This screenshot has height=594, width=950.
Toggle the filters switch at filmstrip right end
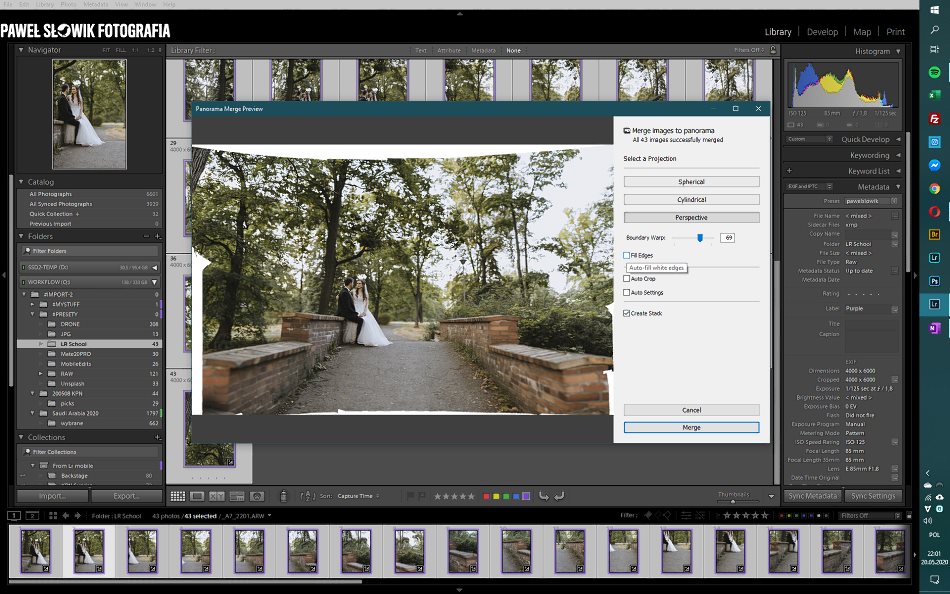click(x=908, y=516)
